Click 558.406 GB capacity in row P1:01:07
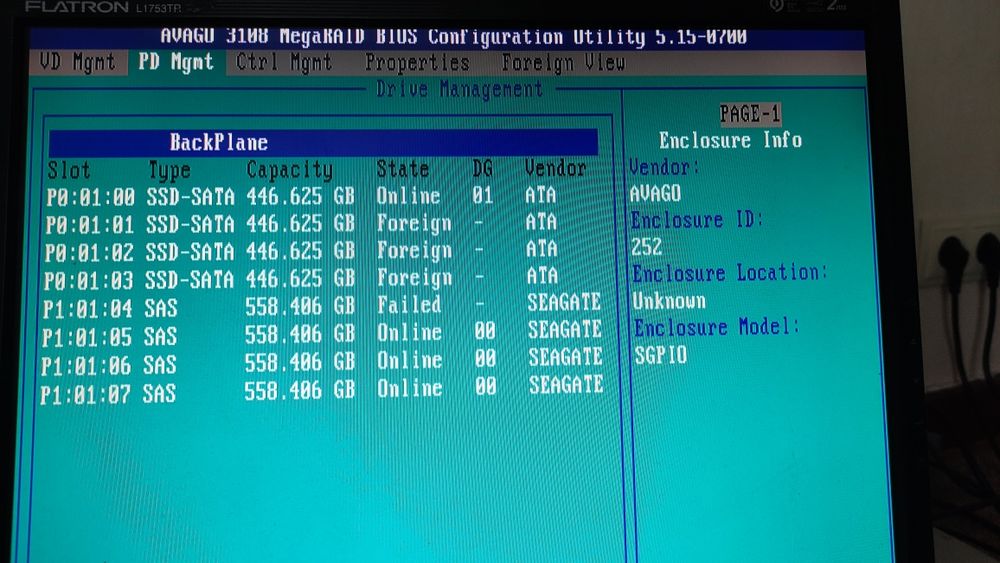This screenshot has height=563, width=1000. 300,390
